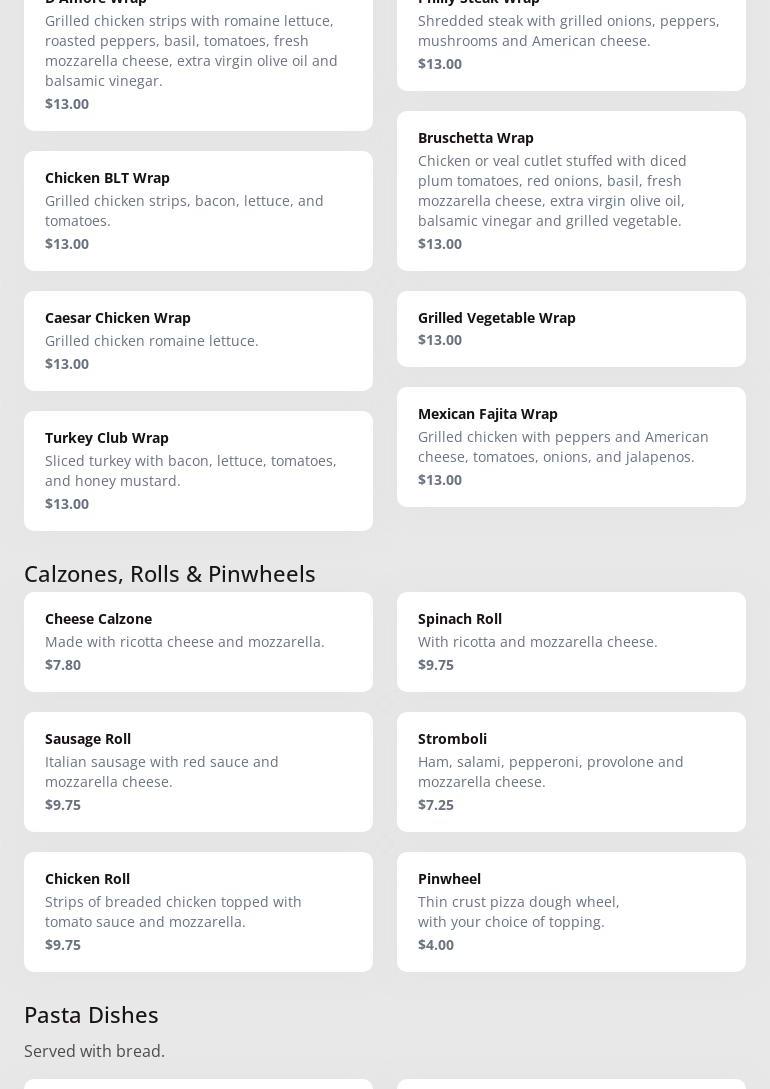Click the Pasta Dishes section heading

tap(91, 1014)
